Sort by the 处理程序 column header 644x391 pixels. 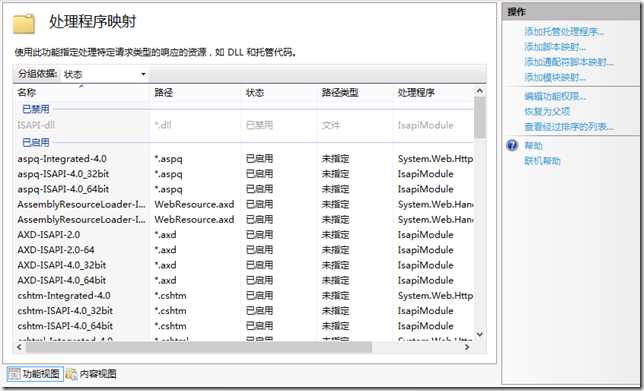tap(433, 92)
